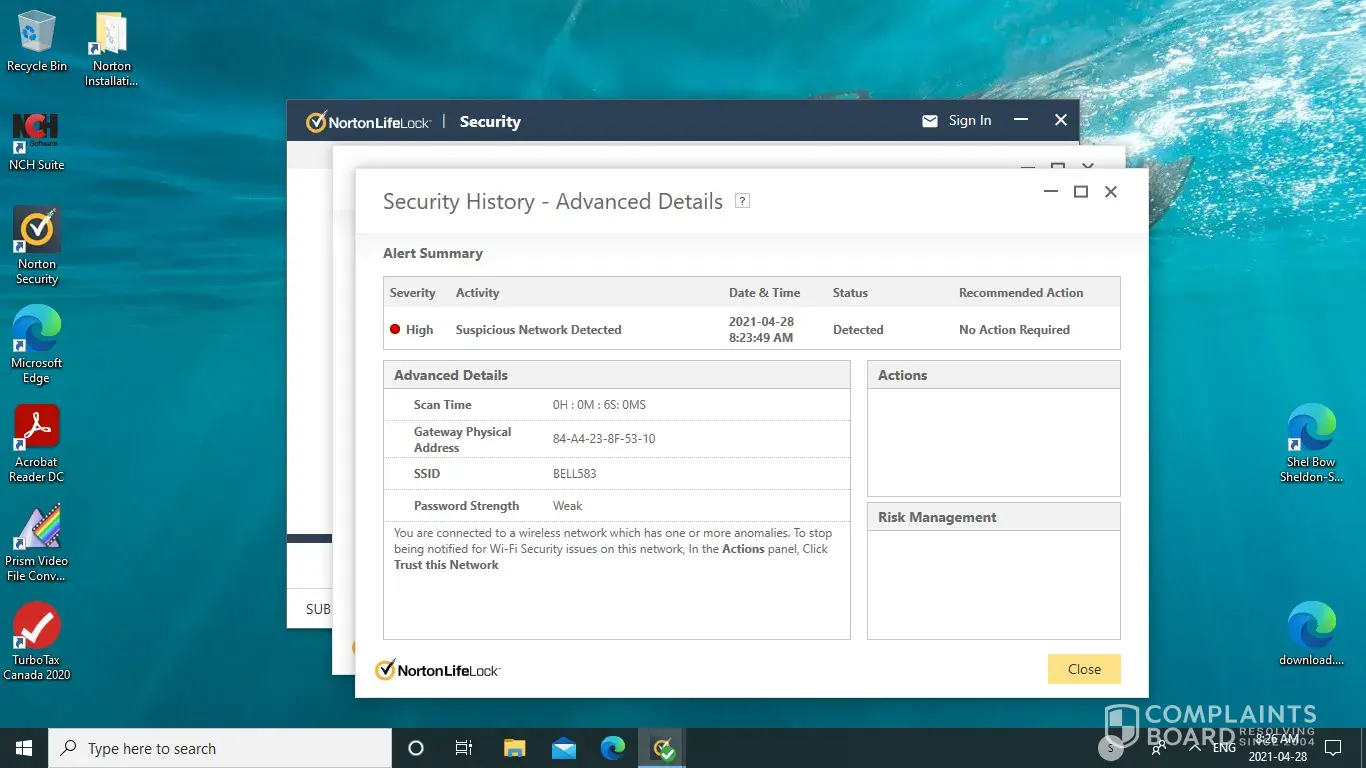This screenshot has width=1366, height=768.
Task: Open File Explorer from the taskbar
Action: tap(514, 748)
